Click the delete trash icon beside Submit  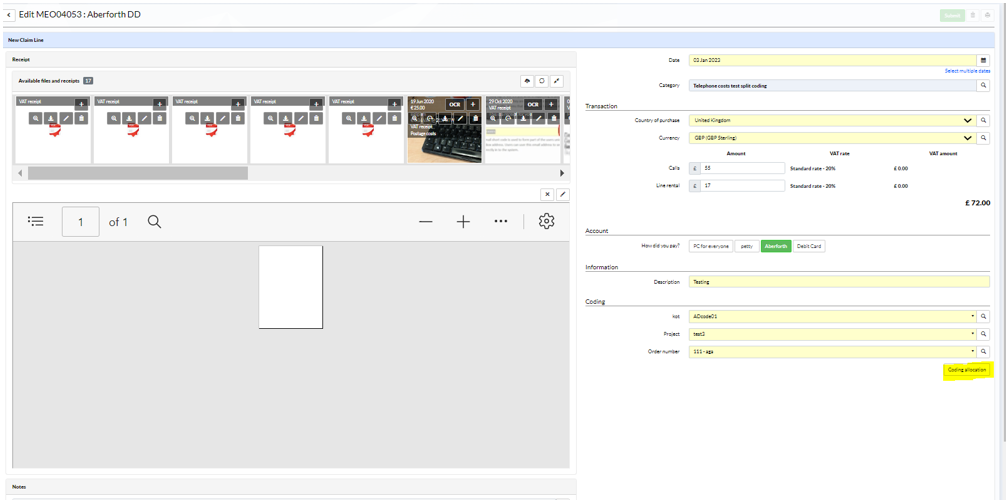[x=973, y=15]
